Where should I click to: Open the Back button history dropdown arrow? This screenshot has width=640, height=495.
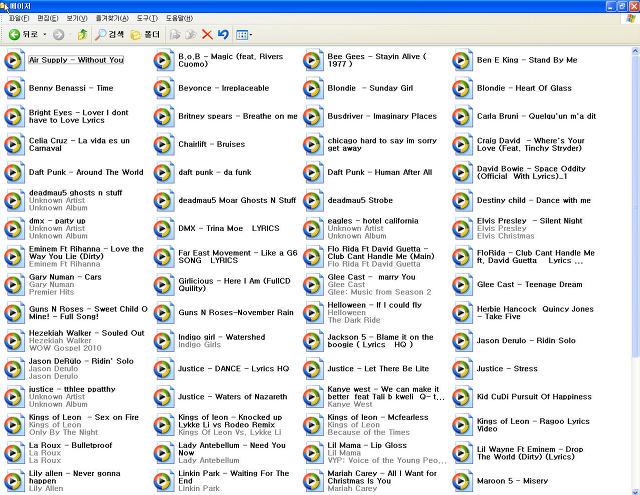point(45,35)
